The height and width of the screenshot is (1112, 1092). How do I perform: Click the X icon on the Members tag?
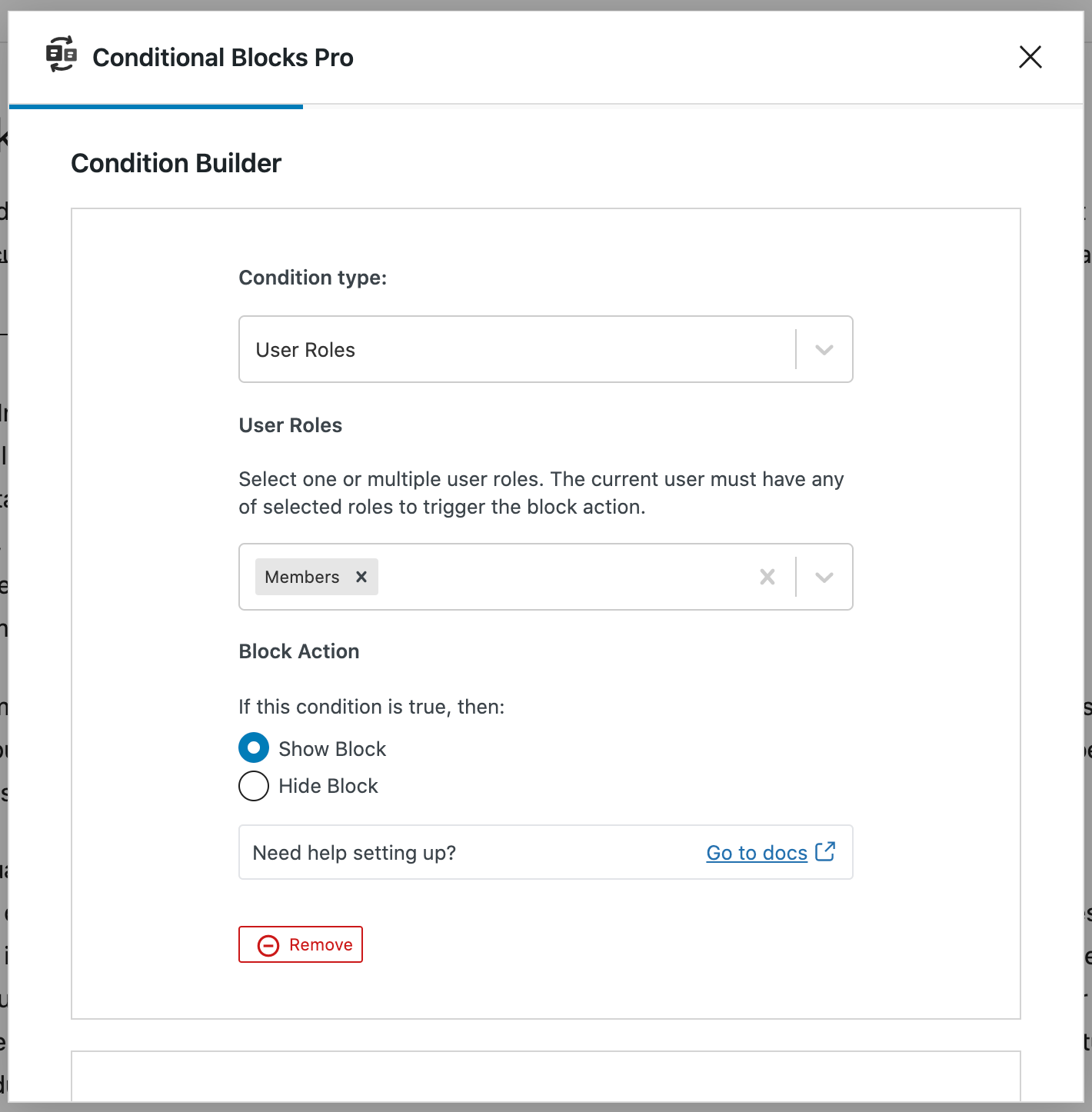pos(361,577)
